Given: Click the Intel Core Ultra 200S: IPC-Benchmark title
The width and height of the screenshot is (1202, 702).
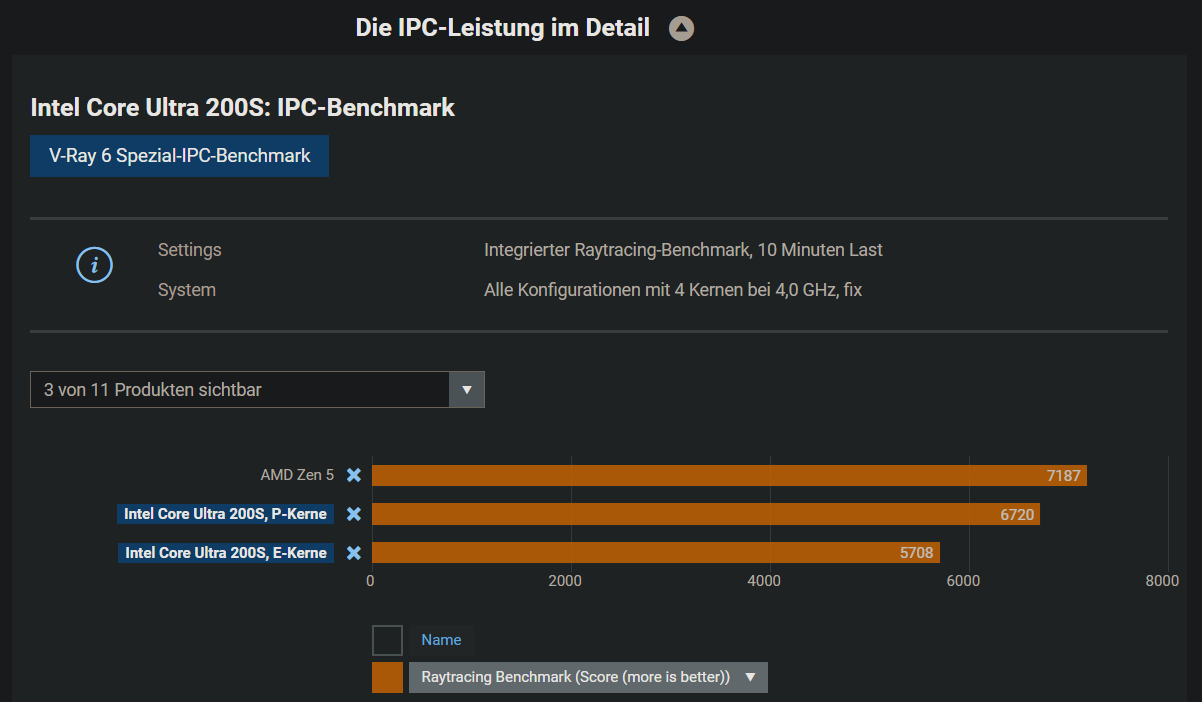Looking at the screenshot, I should click(x=243, y=108).
